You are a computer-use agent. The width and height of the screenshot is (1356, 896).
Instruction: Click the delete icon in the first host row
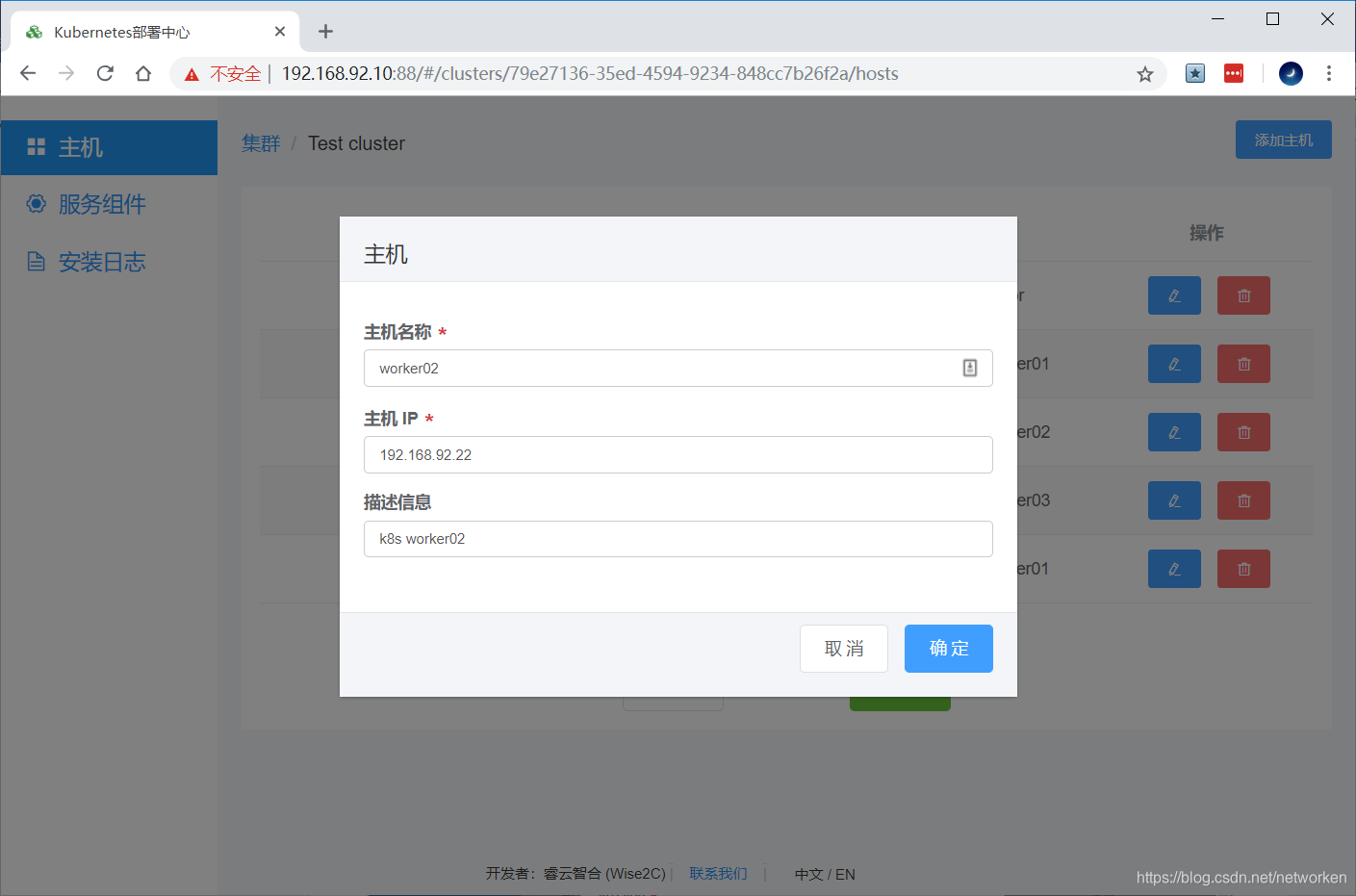coord(1243,295)
